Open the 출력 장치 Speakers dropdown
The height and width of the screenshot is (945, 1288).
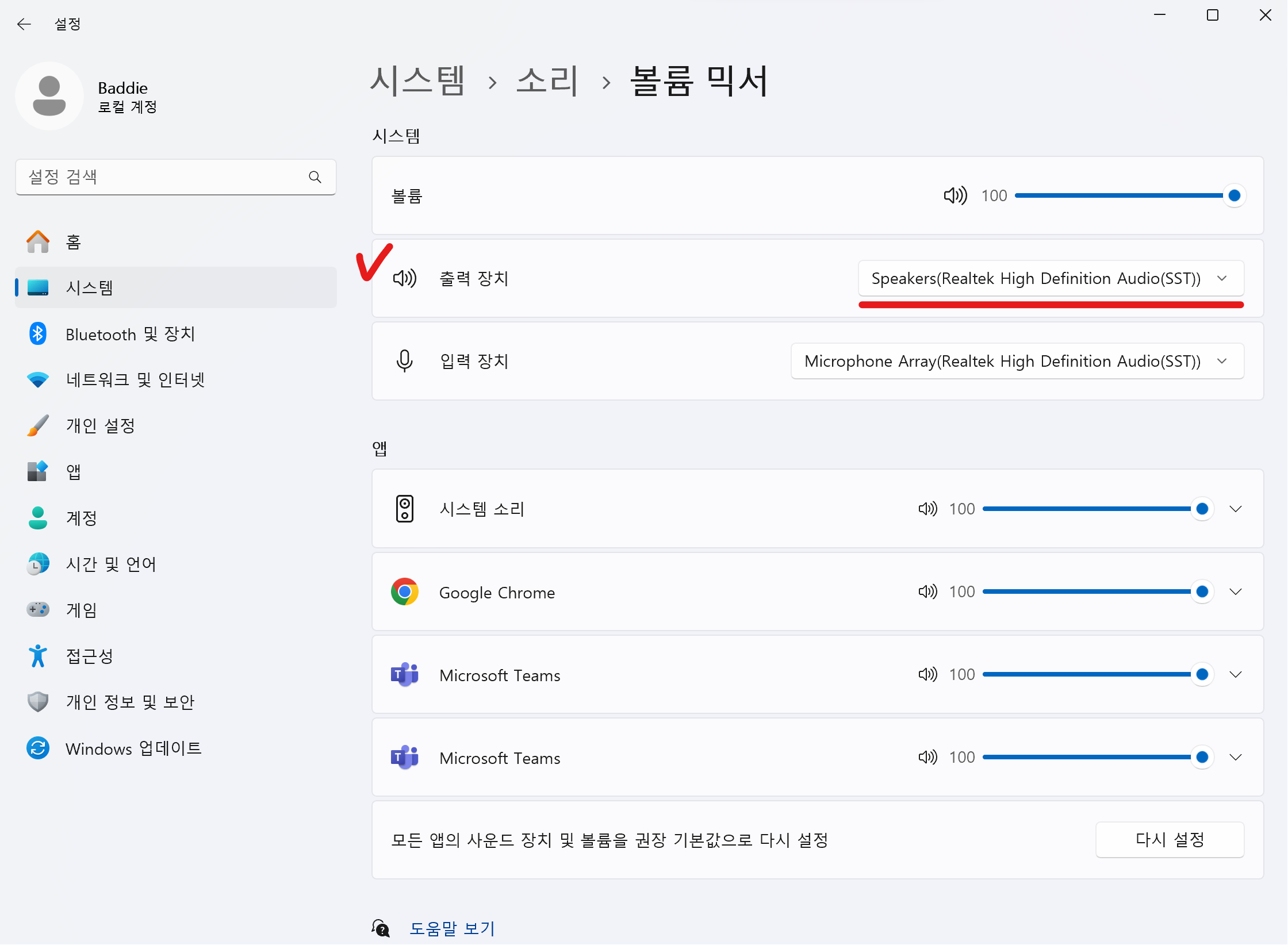(1051, 279)
